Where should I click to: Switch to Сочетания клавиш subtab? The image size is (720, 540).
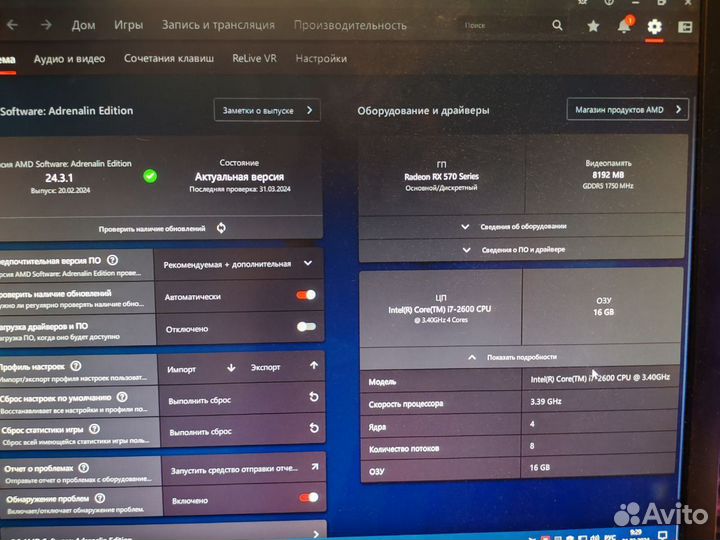click(169, 58)
